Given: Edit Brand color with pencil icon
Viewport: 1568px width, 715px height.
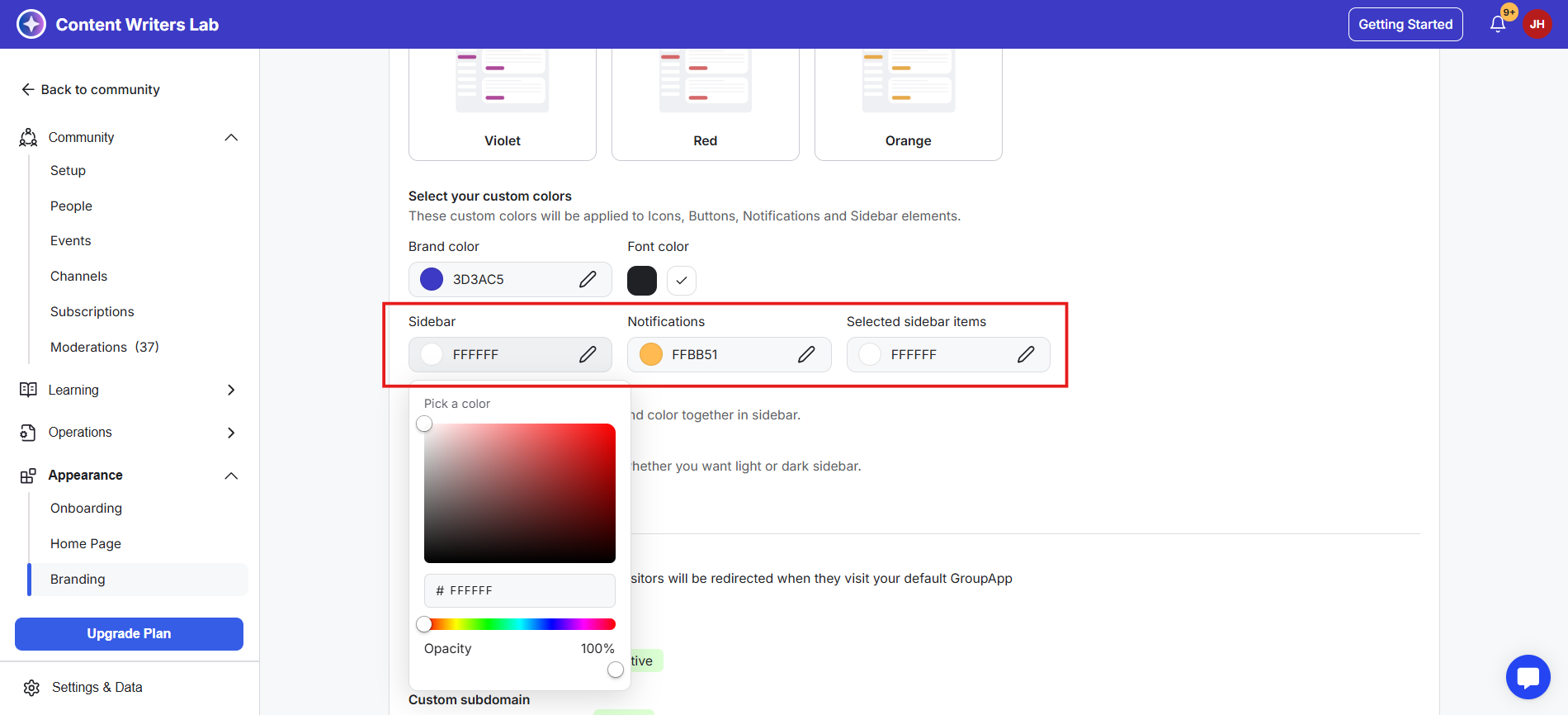Looking at the screenshot, I should coord(588,279).
